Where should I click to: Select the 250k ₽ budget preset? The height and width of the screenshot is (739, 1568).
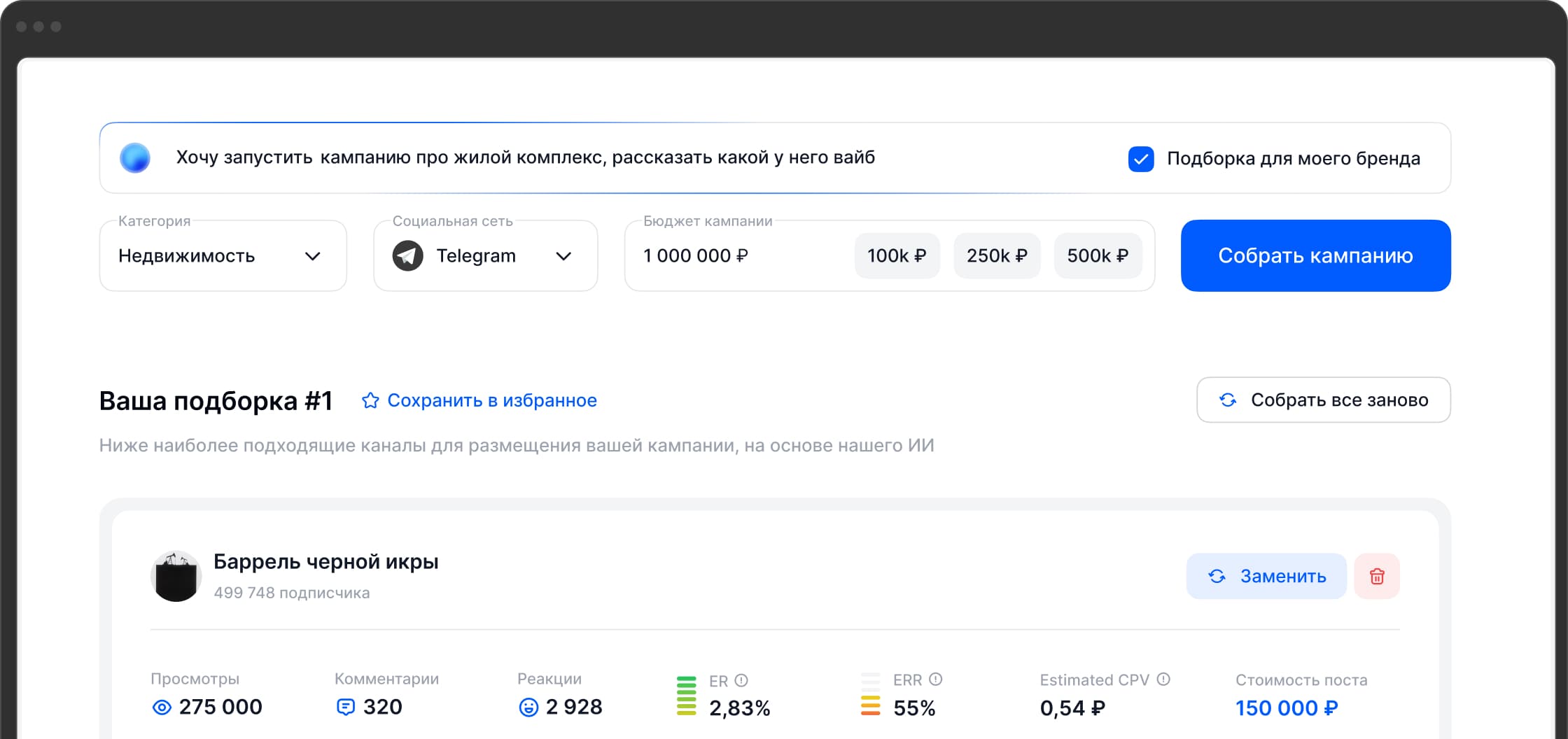[x=997, y=255]
